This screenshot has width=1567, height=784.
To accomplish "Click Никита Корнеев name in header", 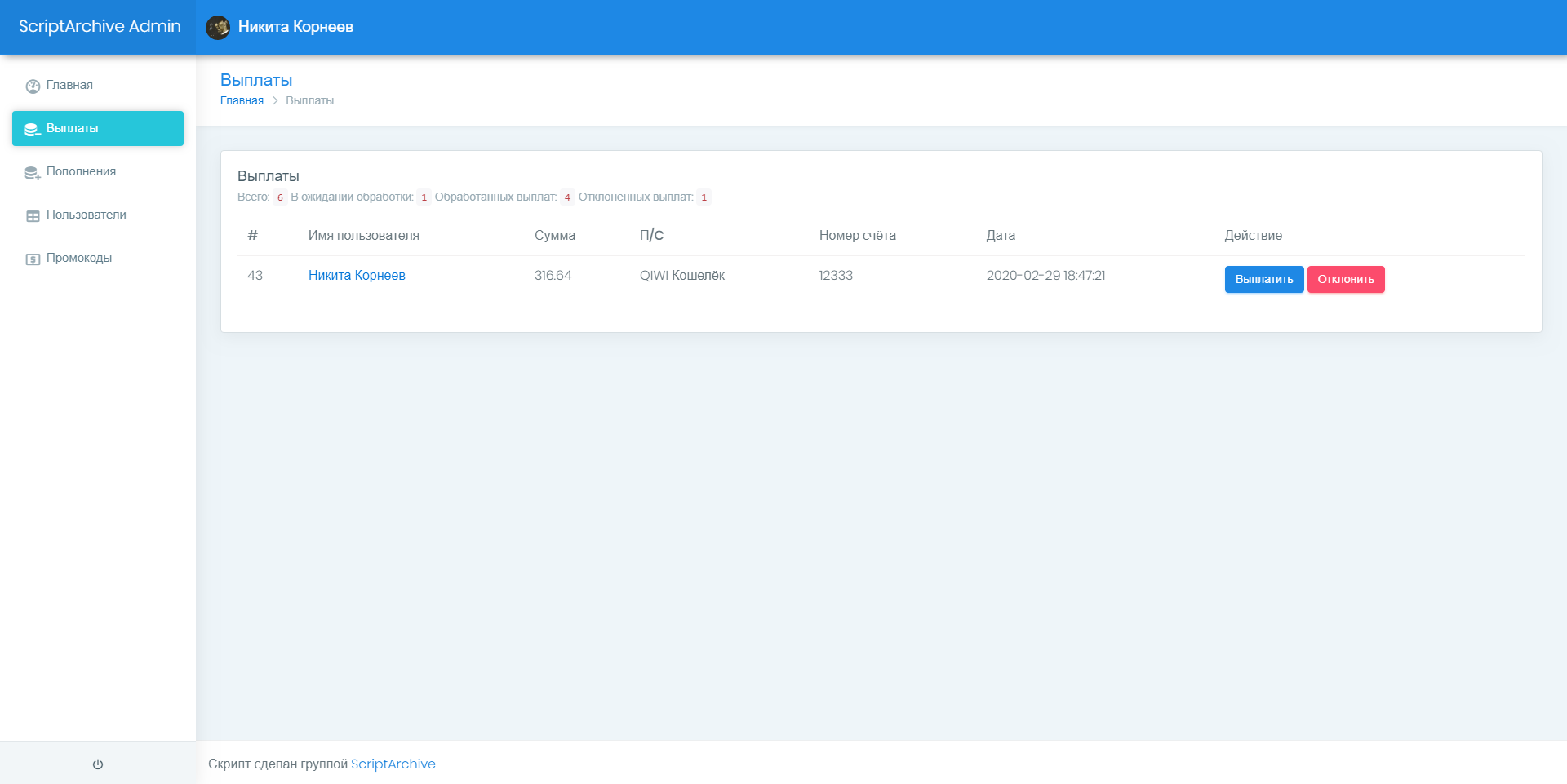I will point(295,27).
